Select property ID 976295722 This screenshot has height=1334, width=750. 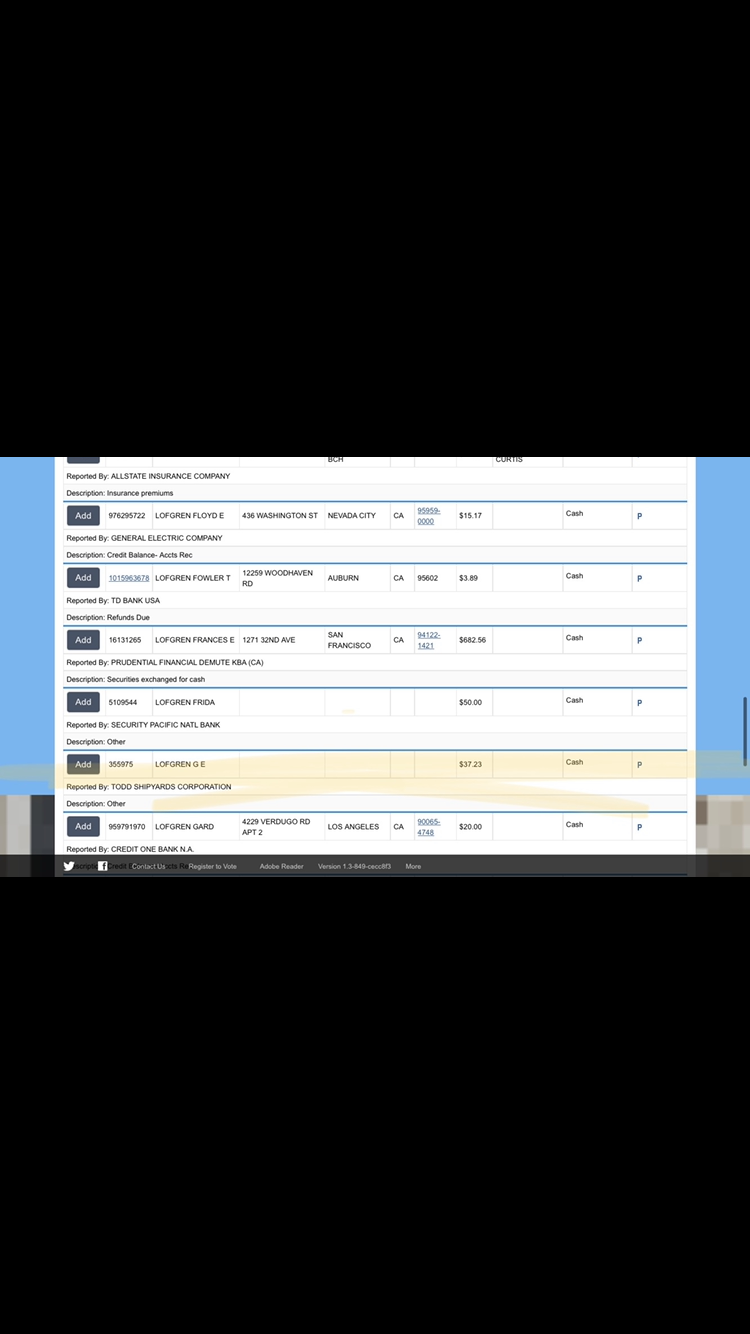127,516
